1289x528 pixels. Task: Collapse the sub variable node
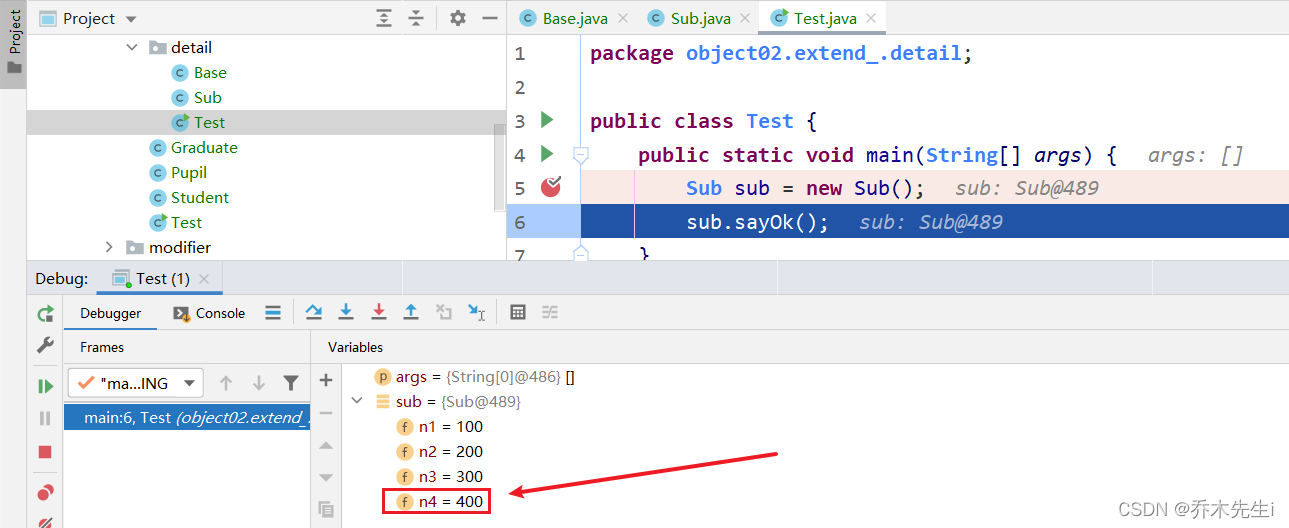point(356,401)
